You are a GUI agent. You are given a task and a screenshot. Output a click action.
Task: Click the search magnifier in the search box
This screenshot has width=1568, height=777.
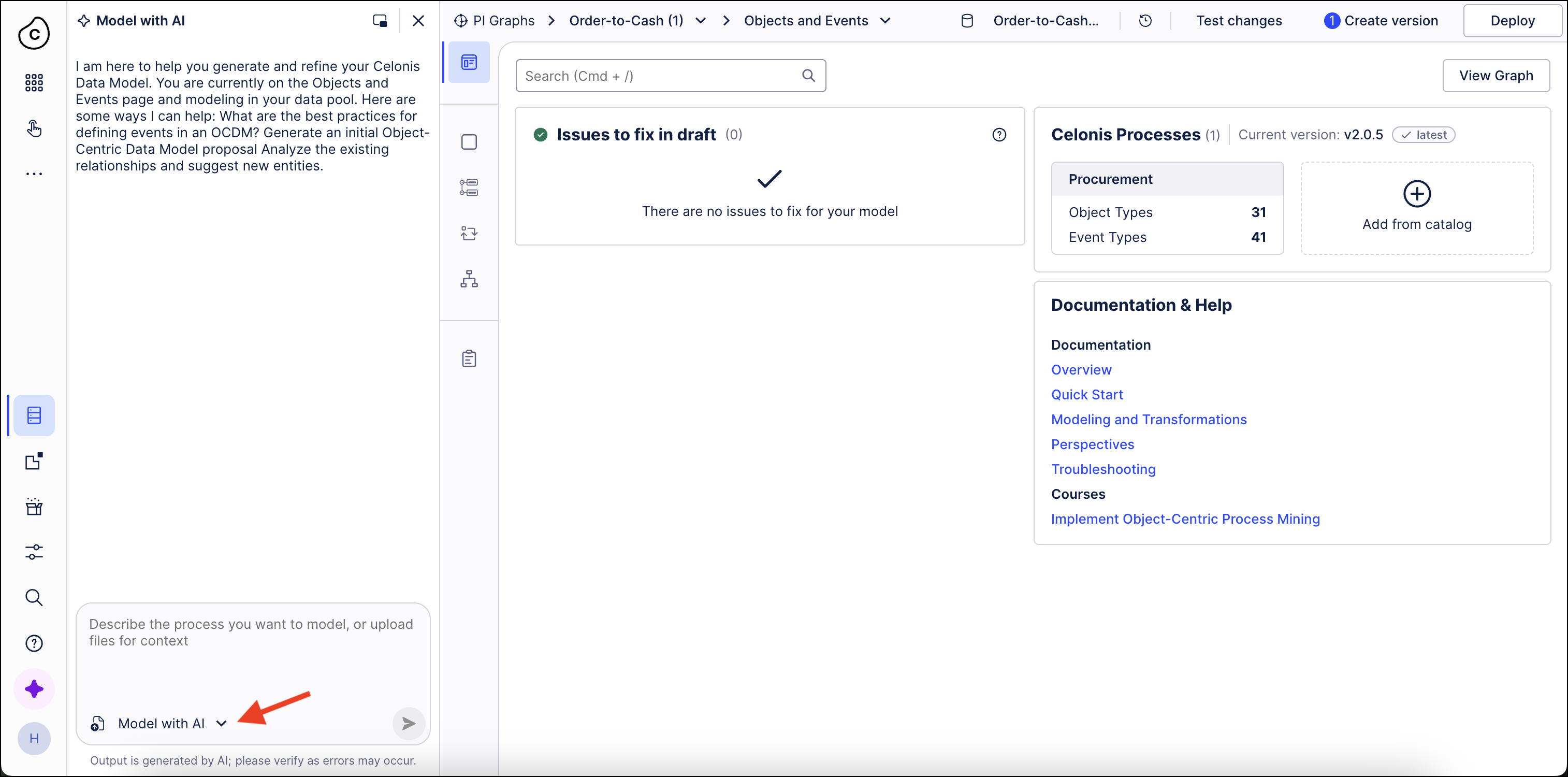tap(808, 76)
